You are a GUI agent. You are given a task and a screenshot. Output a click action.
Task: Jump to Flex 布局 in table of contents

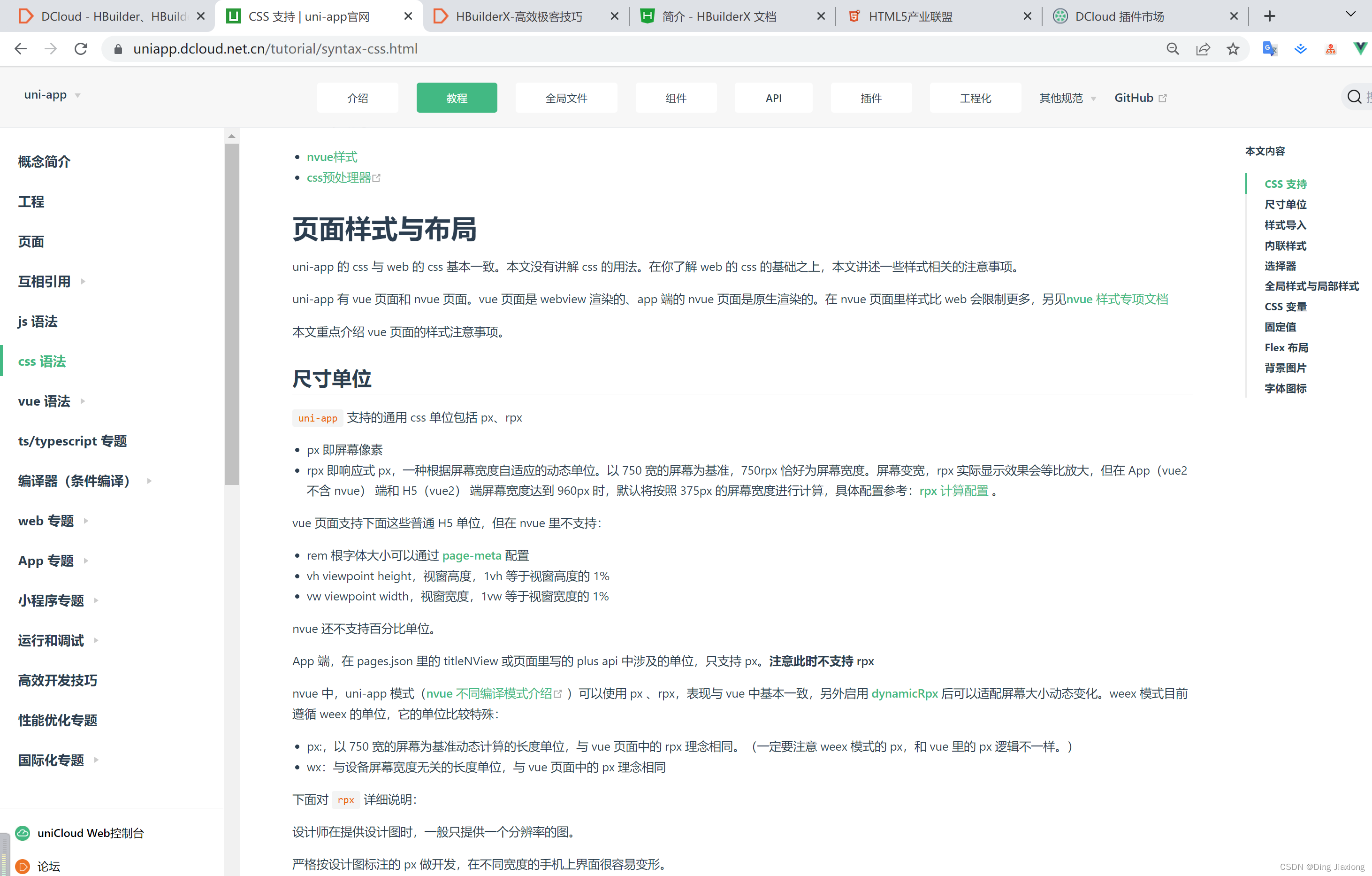tap(1286, 348)
